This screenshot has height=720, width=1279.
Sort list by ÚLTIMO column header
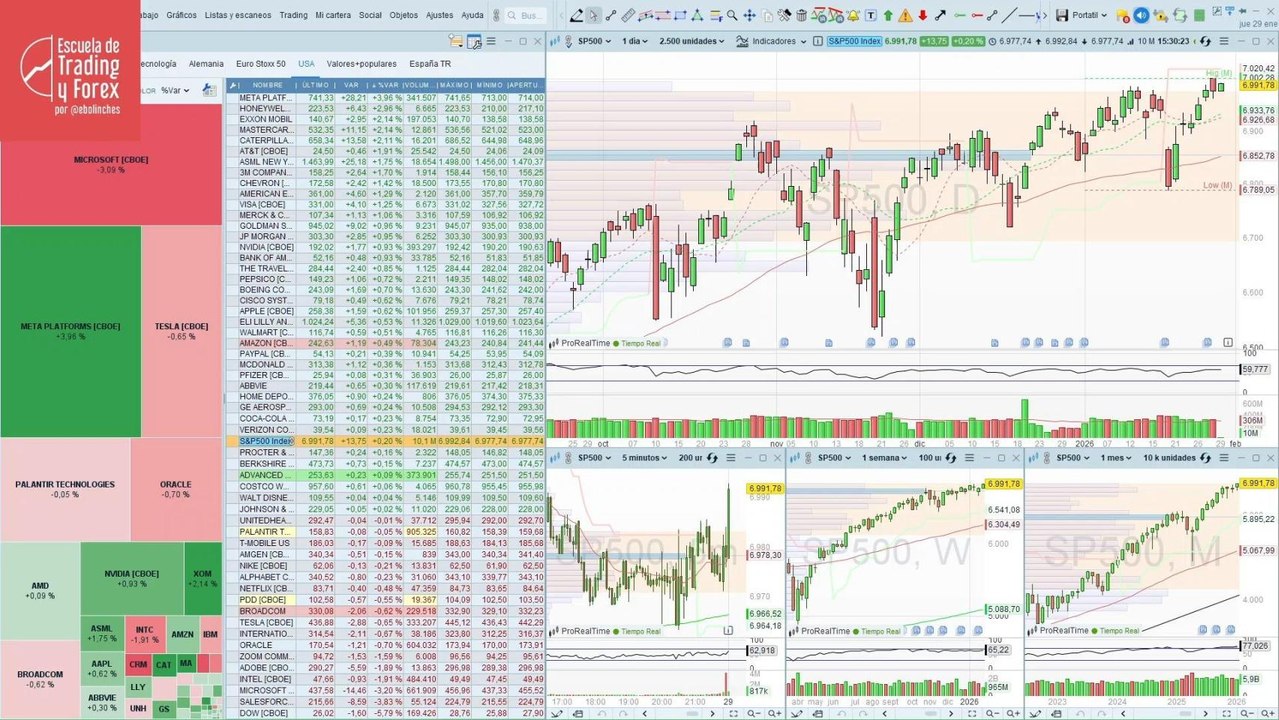(x=315, y=85)
